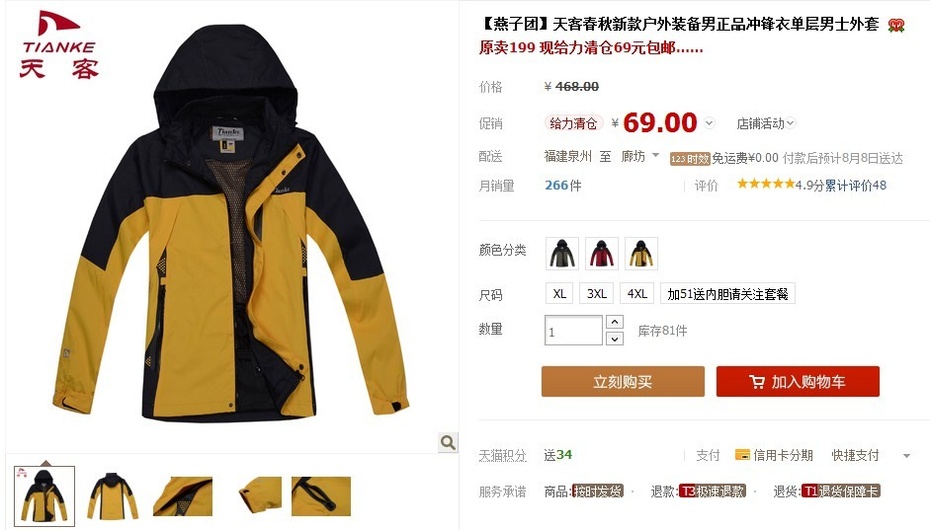The image size is (930, 530).
Task: Select the red jacket color swatch
Action: click(x=601, y=253)
